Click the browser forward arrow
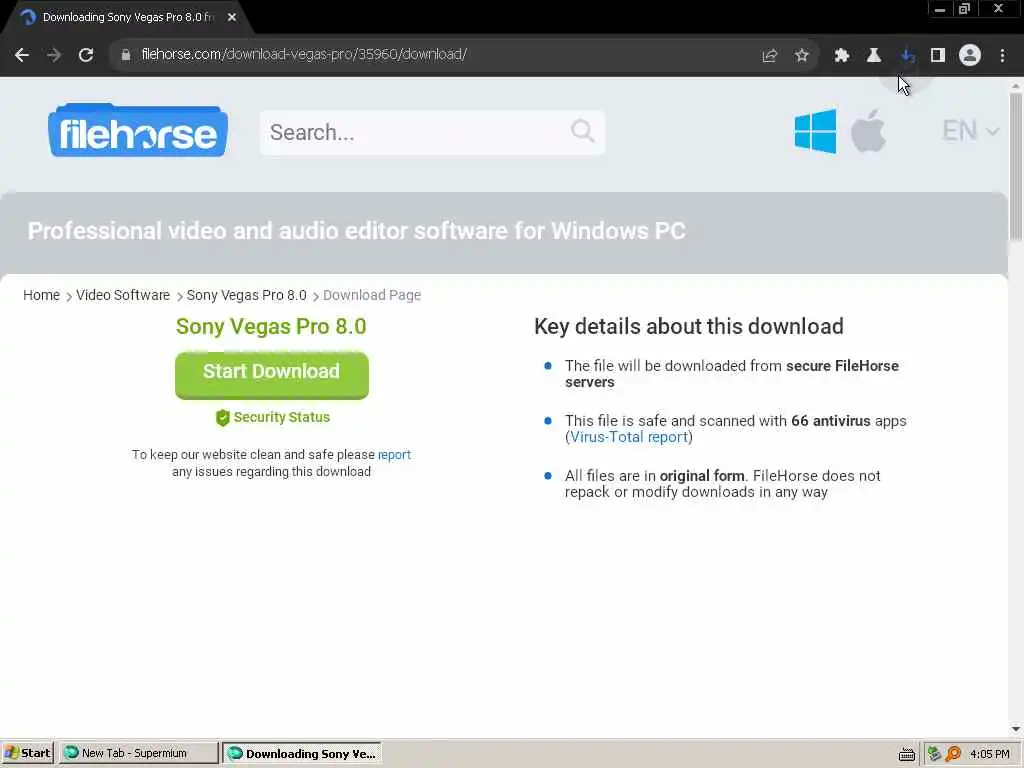The width and height of the screenshot is (1024, 768). tap(54, 55)
